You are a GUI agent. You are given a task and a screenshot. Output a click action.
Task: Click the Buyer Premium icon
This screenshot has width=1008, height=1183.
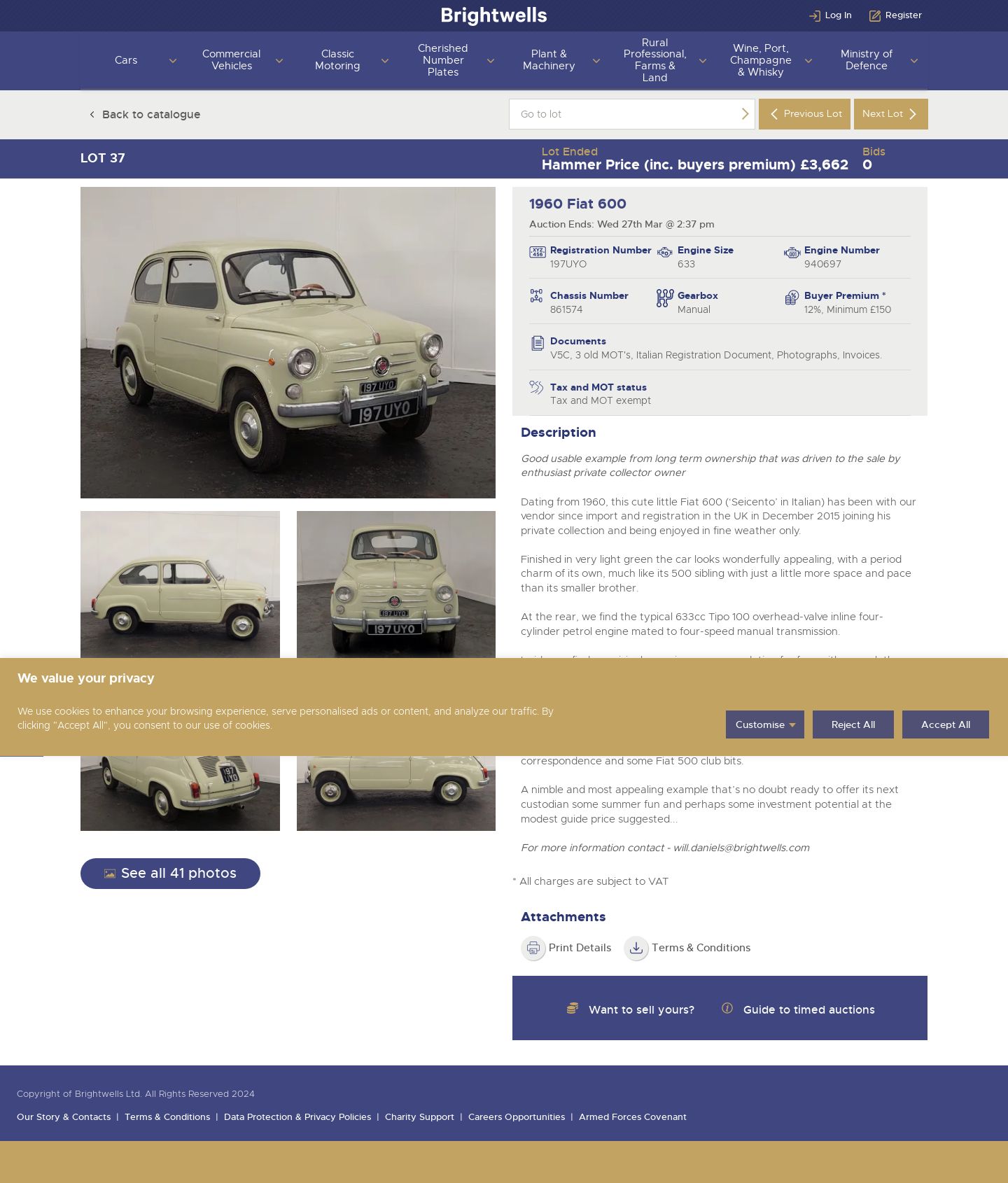(792, 297)
